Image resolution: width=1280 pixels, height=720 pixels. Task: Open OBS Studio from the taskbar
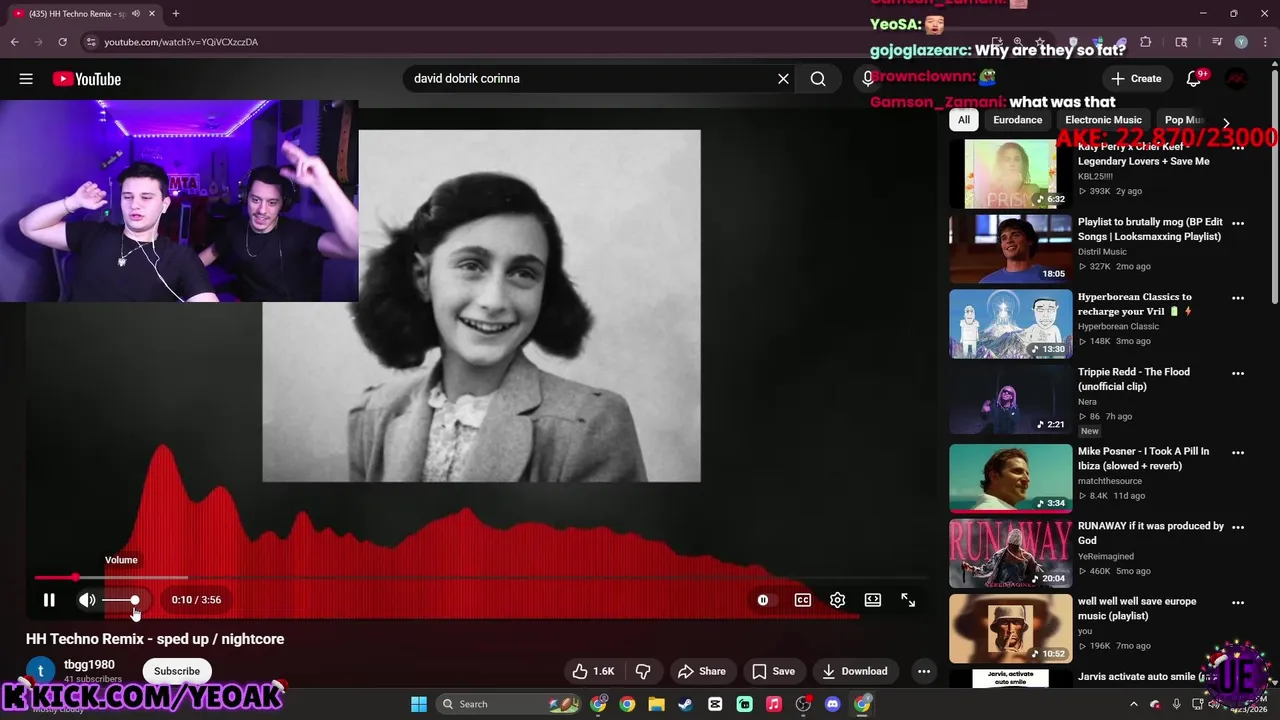click(803, 704)
